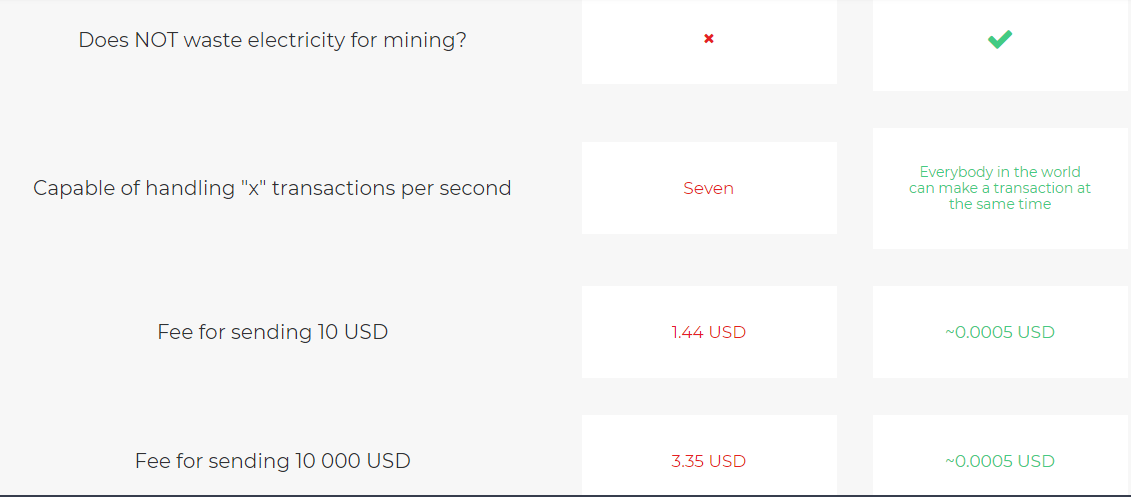Click the green "Everybody in the world" text
Screen dimensions: 1131x497
(1000, 172)
